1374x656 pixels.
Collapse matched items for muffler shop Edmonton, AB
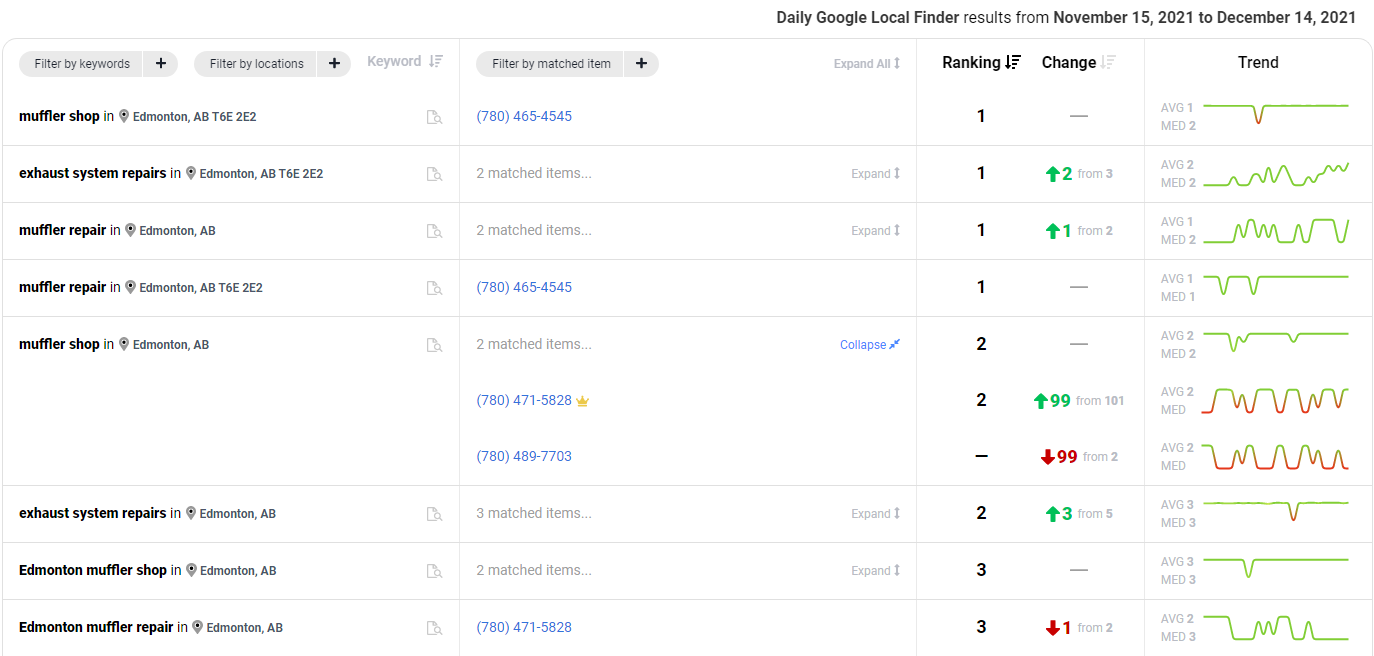(x=870, y=345)
